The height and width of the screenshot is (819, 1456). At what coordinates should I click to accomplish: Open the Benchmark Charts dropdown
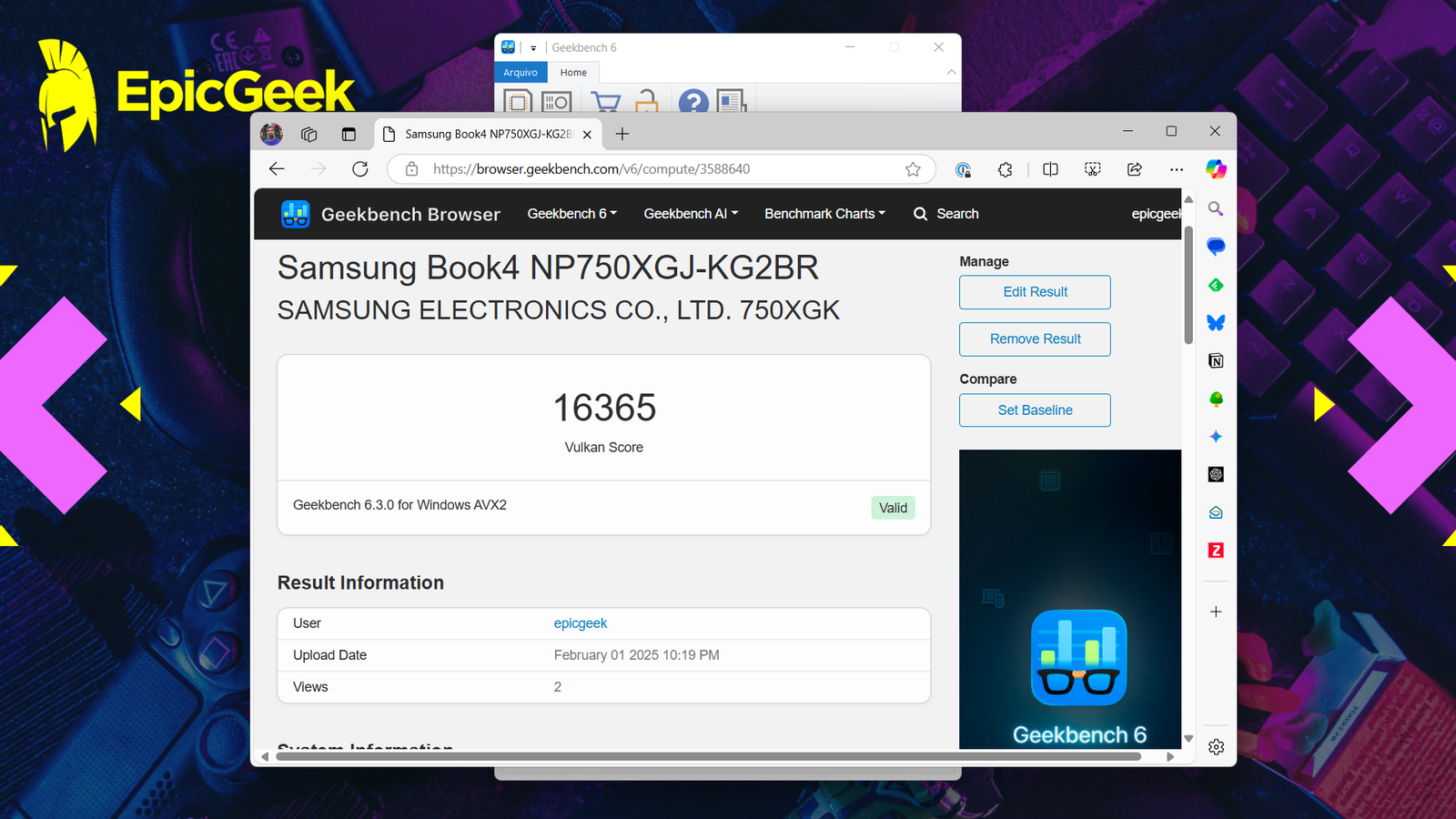823,214
